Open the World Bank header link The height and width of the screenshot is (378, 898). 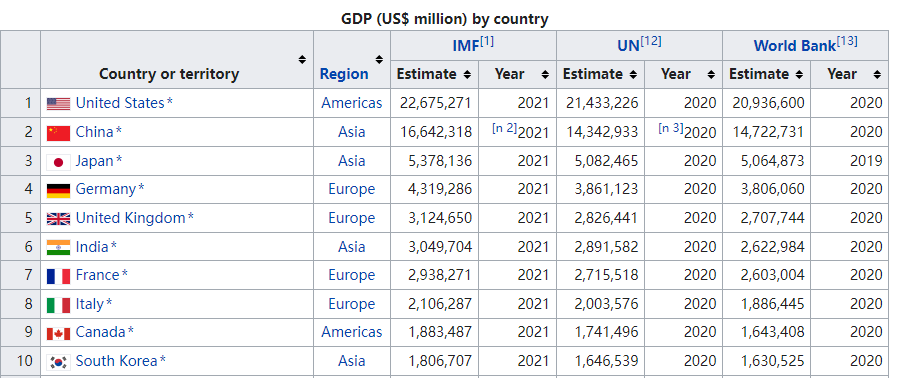click(x=795, y=46)
